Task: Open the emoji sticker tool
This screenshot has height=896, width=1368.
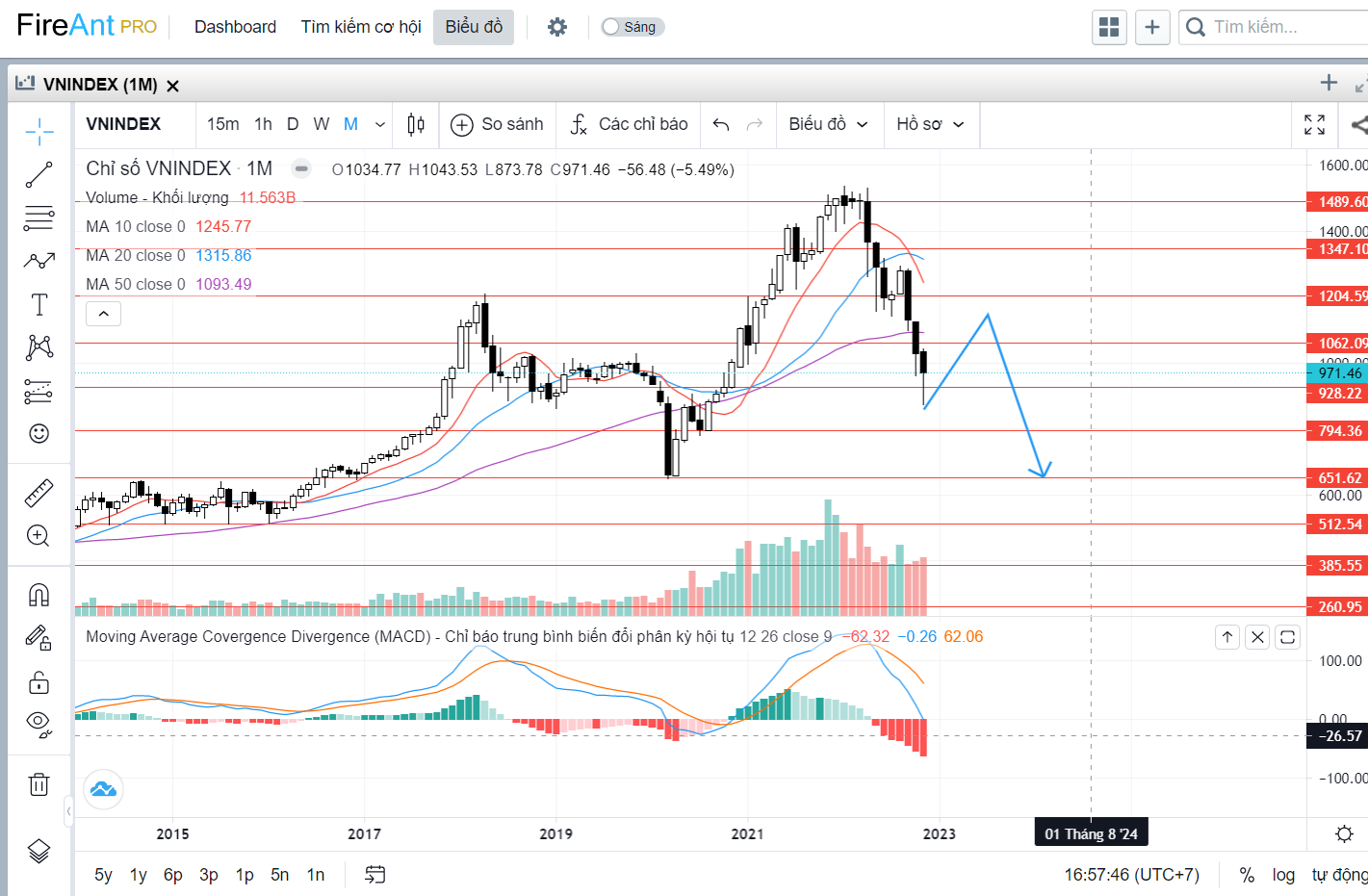Action: [x=39, y=434]
